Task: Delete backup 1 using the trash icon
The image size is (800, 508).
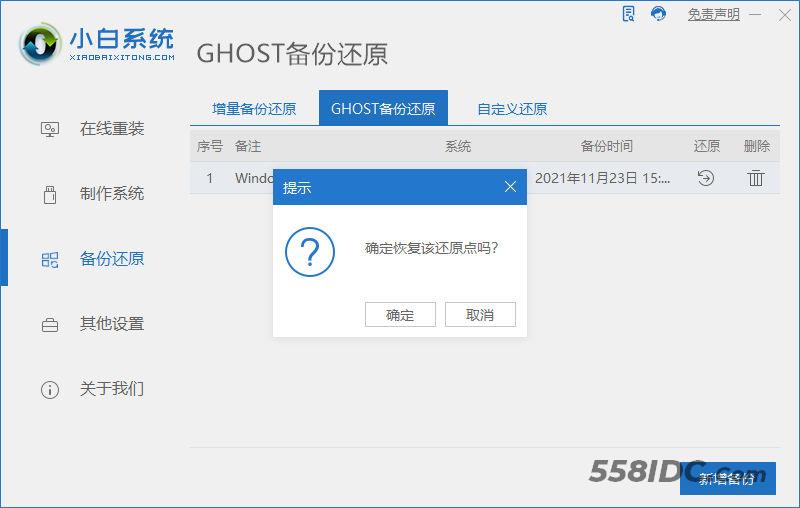Action: coord(756,178)
